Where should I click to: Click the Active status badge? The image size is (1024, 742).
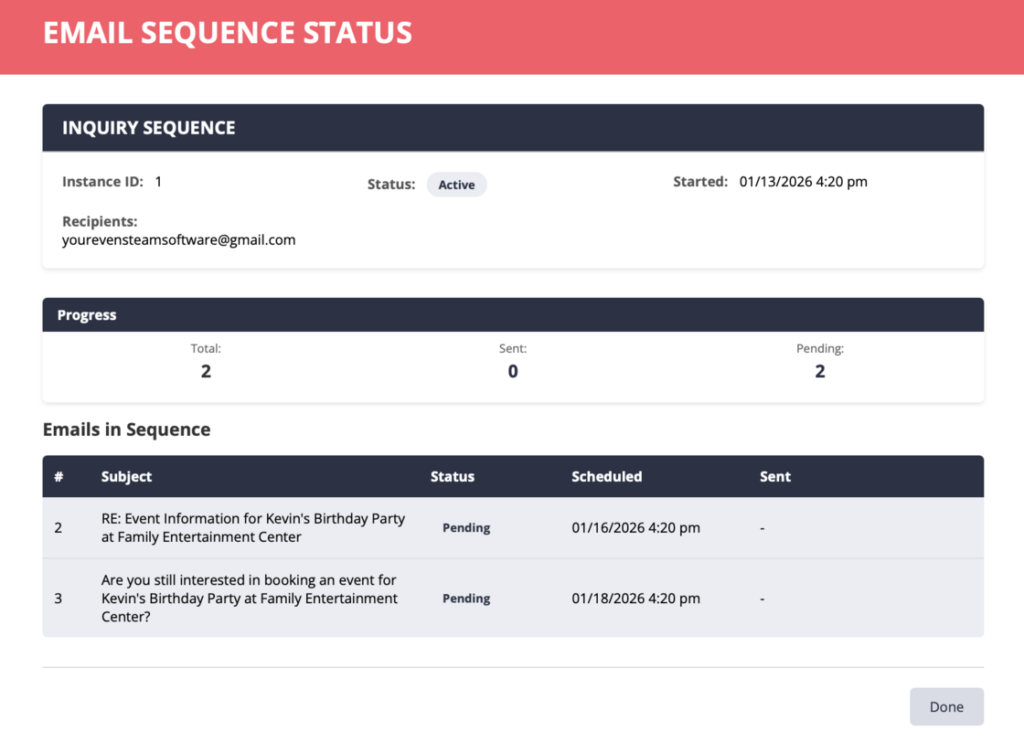point(456,185)
